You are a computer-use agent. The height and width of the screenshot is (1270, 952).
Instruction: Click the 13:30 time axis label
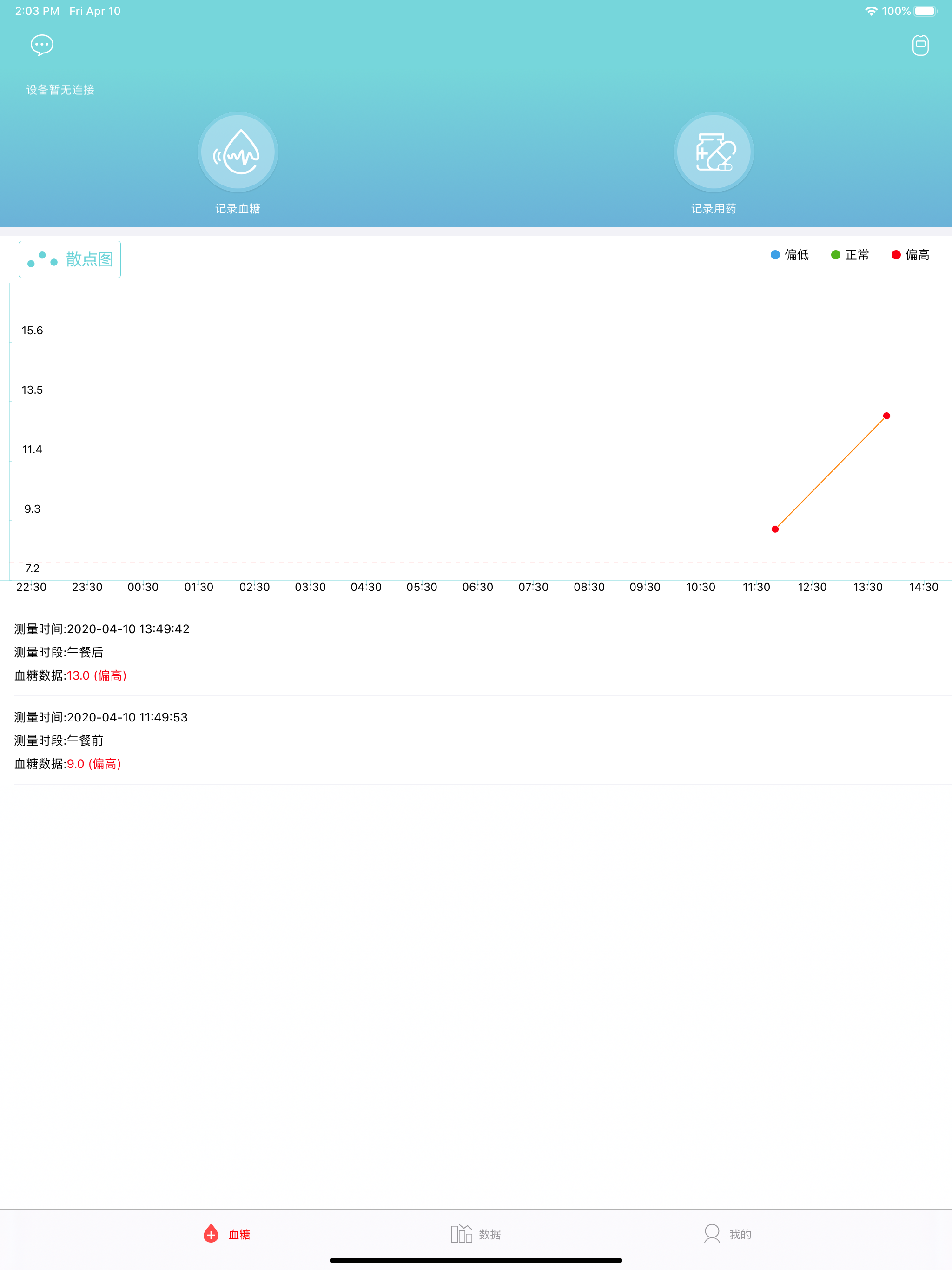[x=867, y=587]
